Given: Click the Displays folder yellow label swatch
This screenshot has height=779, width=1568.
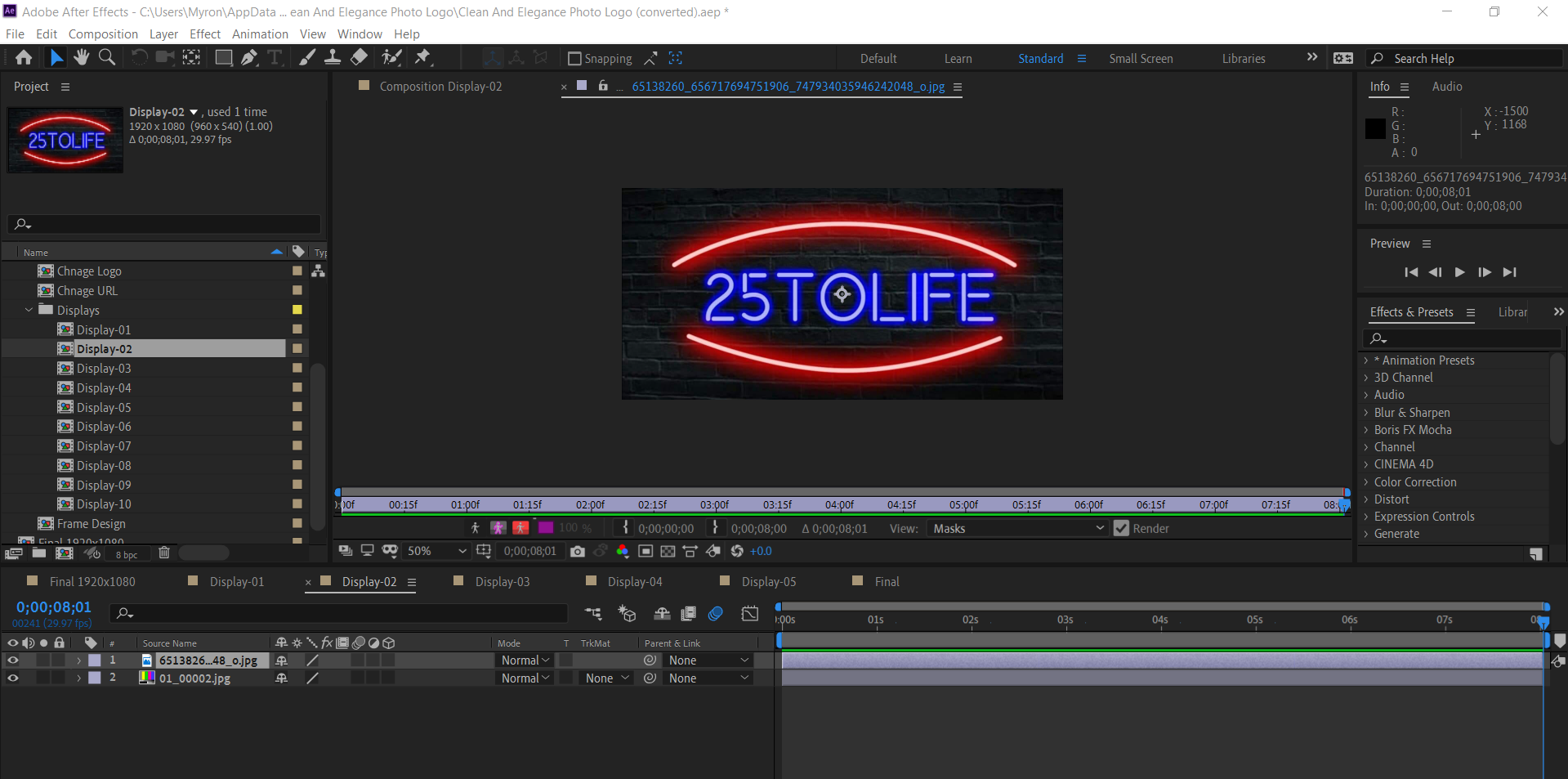Looking at the screenshot, I should tap(297, 310).
